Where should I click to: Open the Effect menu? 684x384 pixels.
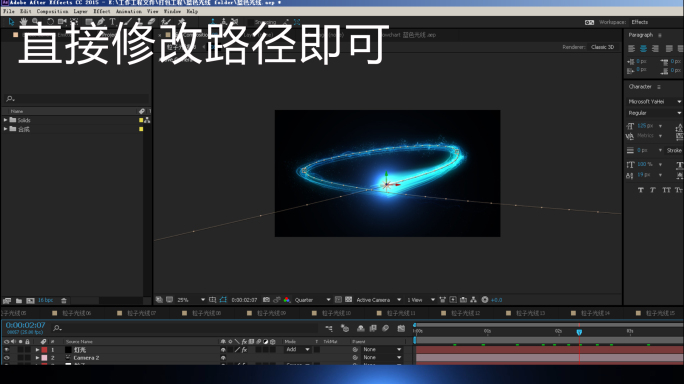[102, 11]
